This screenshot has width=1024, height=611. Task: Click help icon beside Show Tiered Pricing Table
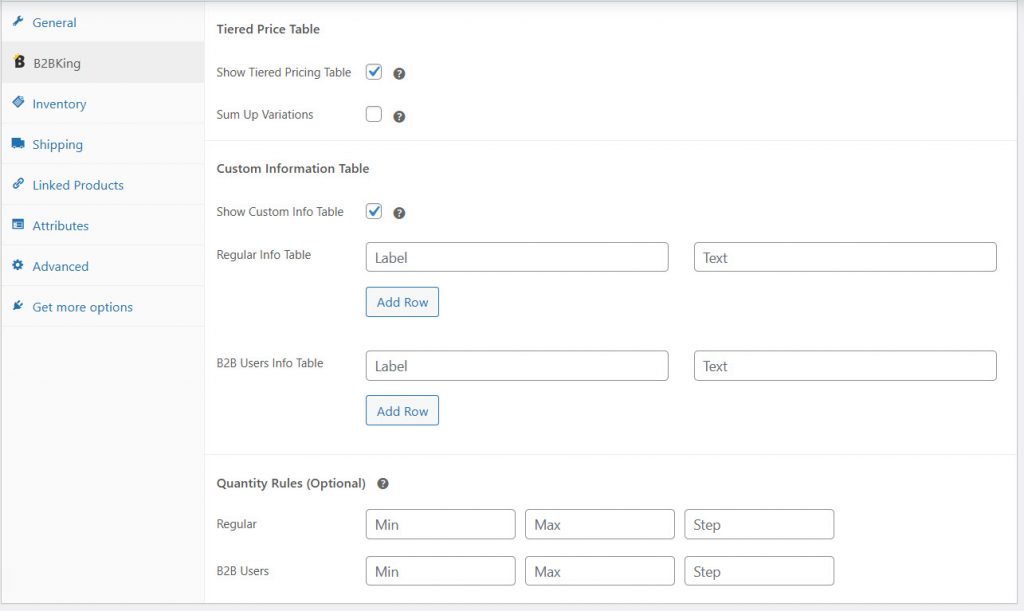[399, 74]
